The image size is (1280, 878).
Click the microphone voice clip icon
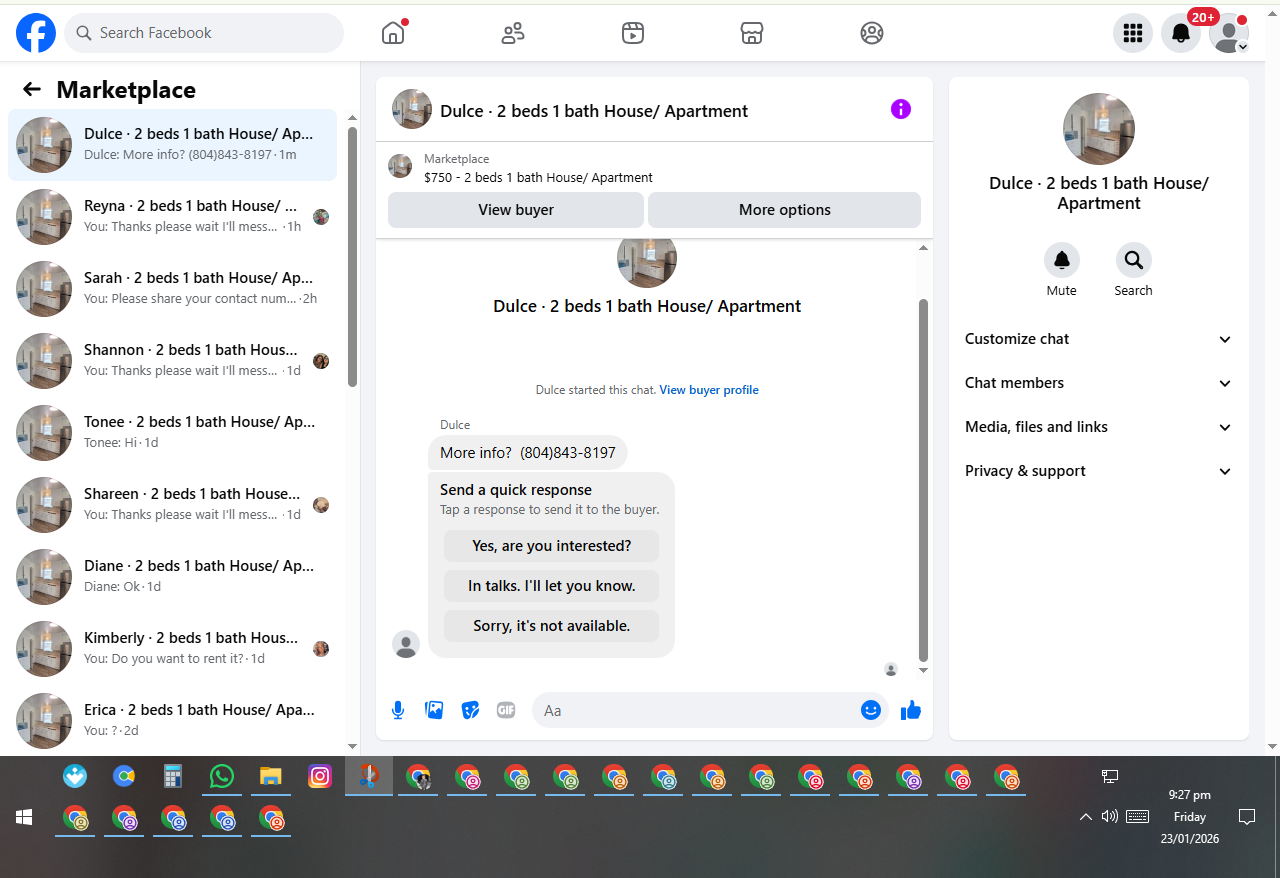coord(398,710)
